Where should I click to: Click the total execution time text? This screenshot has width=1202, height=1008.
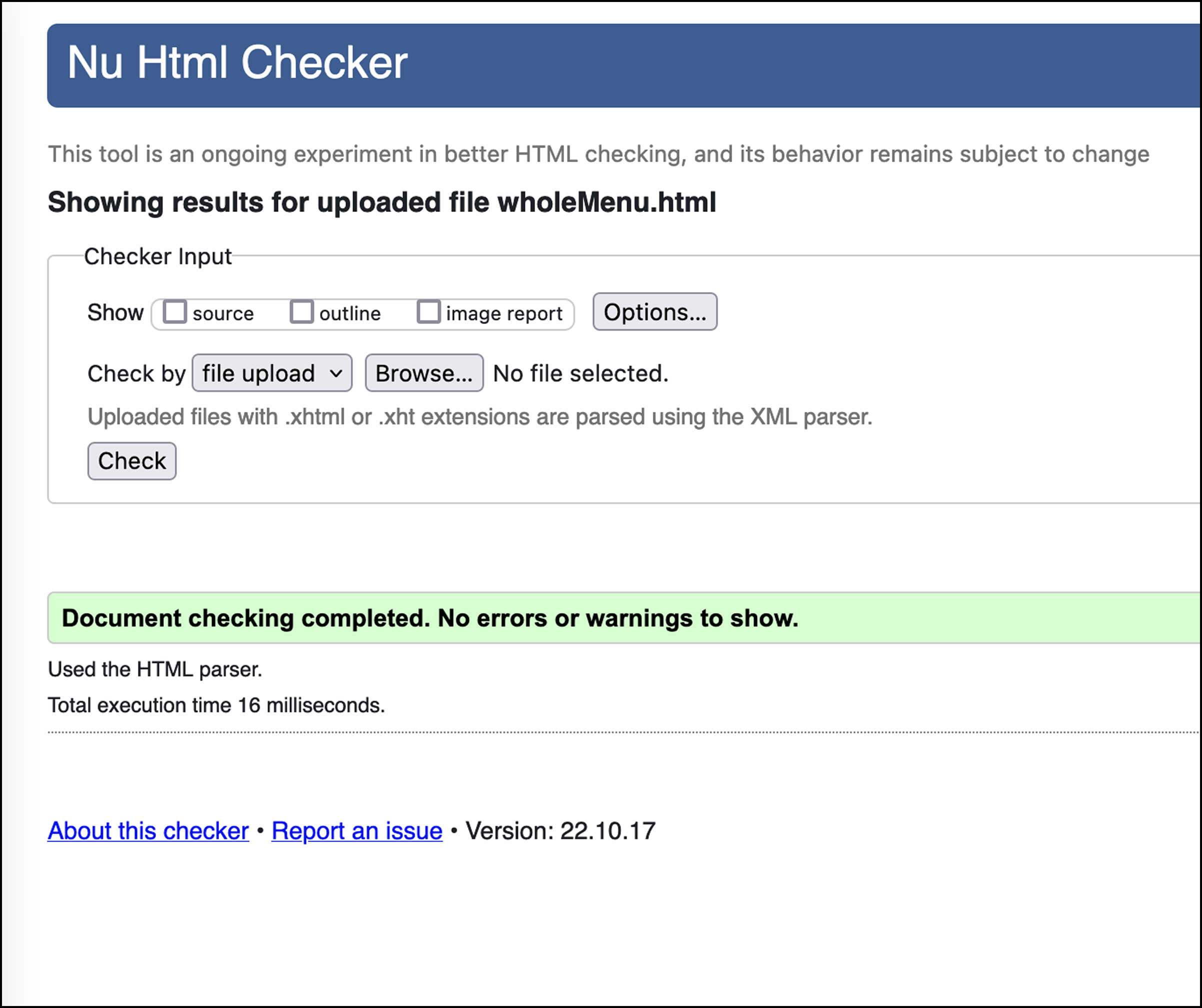[216, 705]
